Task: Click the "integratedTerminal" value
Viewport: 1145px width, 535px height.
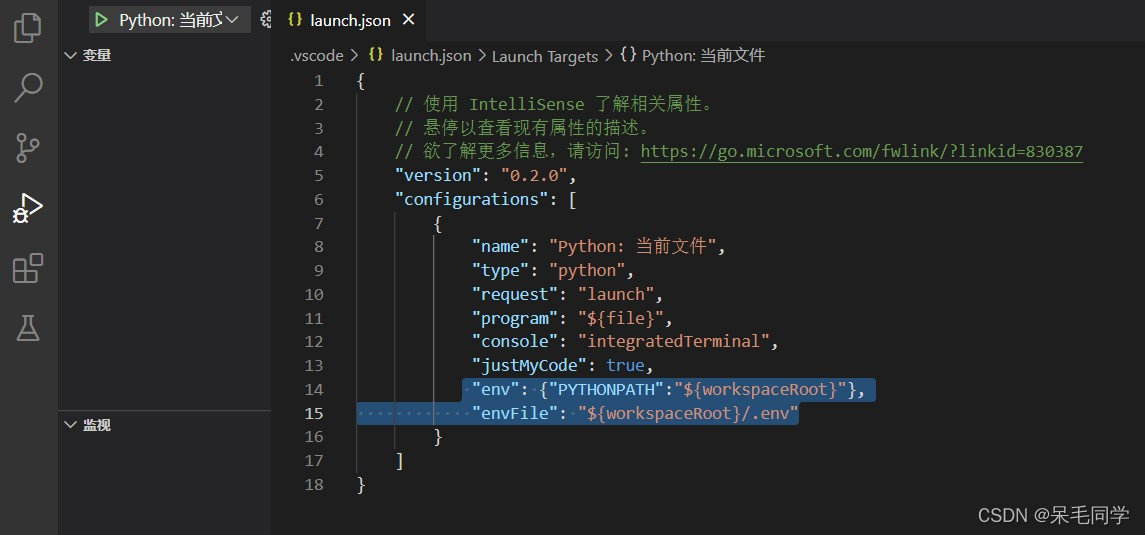Action: click(675, 342)
